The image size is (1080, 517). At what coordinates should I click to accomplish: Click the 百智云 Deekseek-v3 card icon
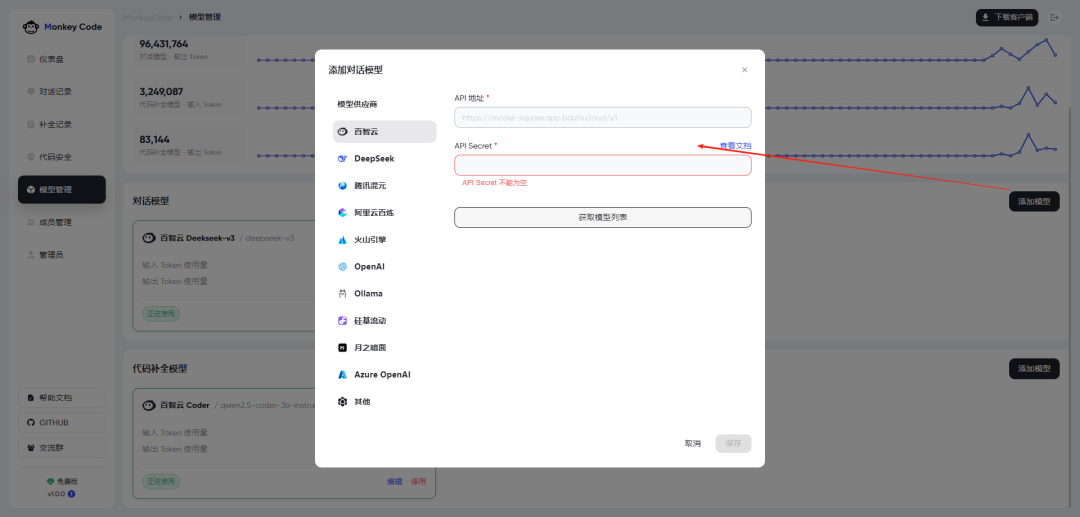148,238
